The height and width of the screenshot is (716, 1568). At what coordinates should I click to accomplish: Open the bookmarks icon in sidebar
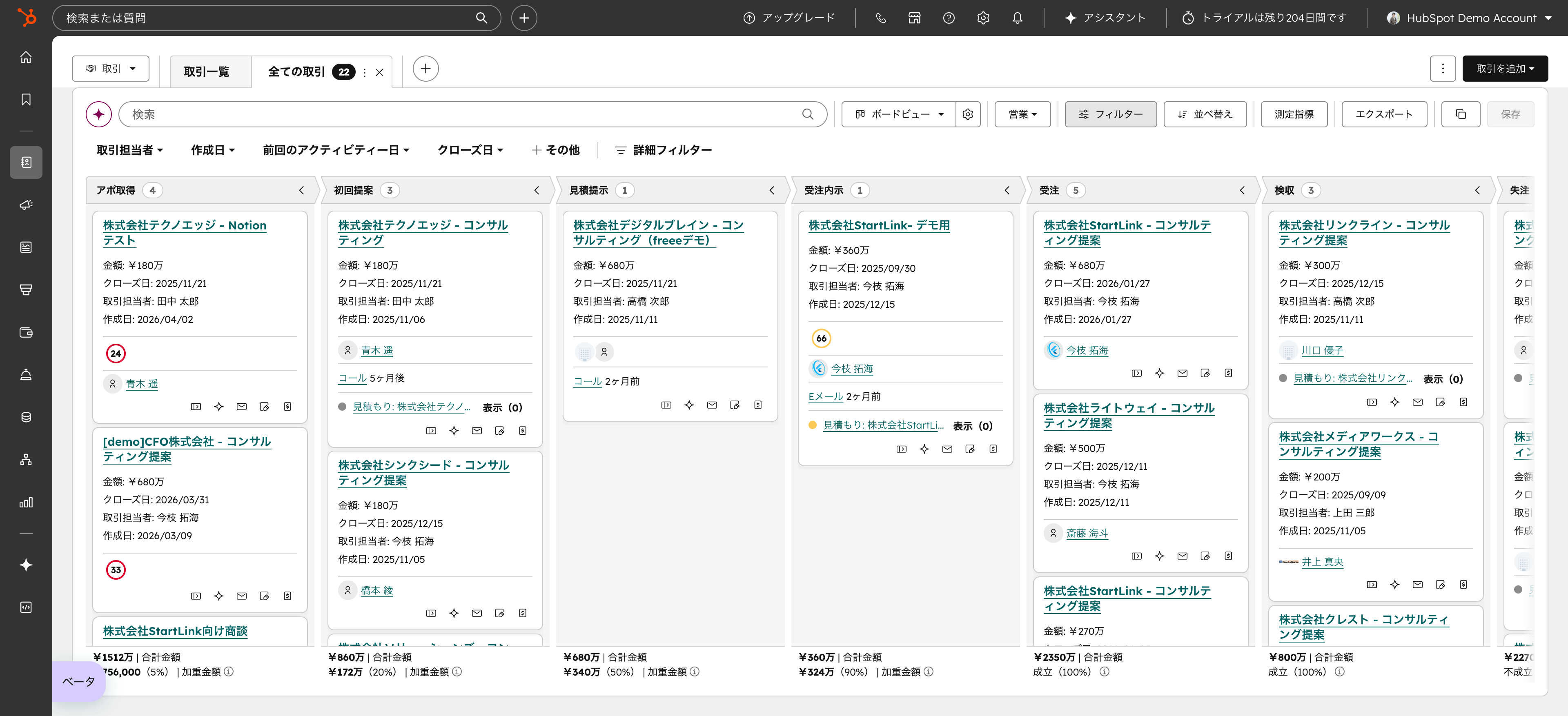click(26, 99)
